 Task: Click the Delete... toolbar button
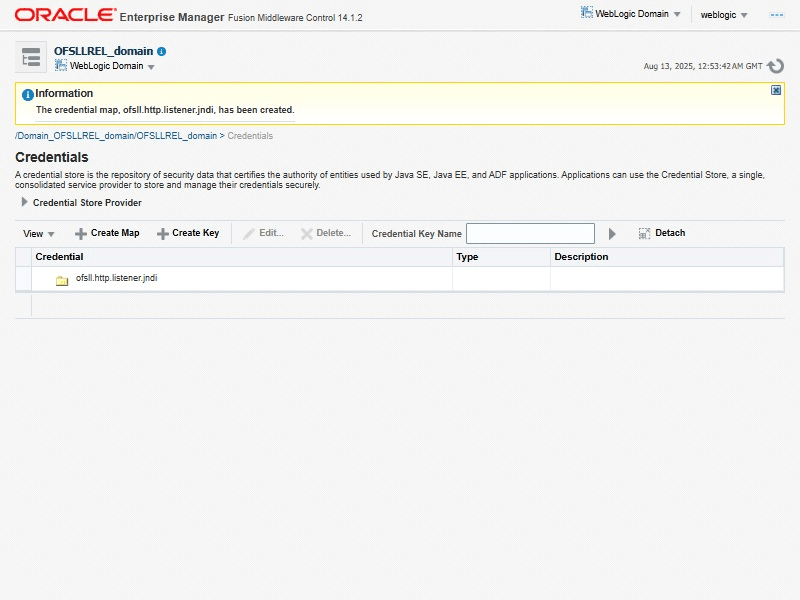pyautogui.click(x=326, y=233)
